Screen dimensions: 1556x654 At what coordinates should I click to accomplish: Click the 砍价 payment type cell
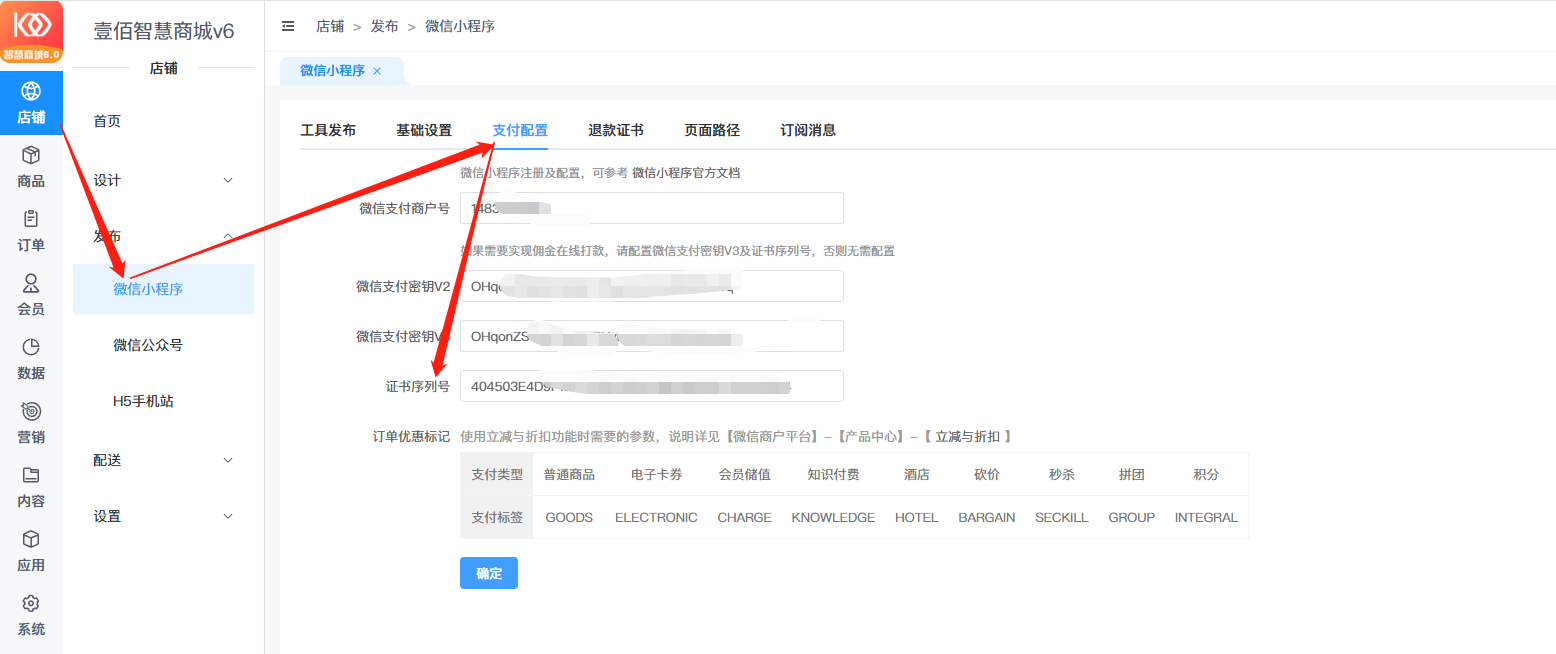[987, 474]
